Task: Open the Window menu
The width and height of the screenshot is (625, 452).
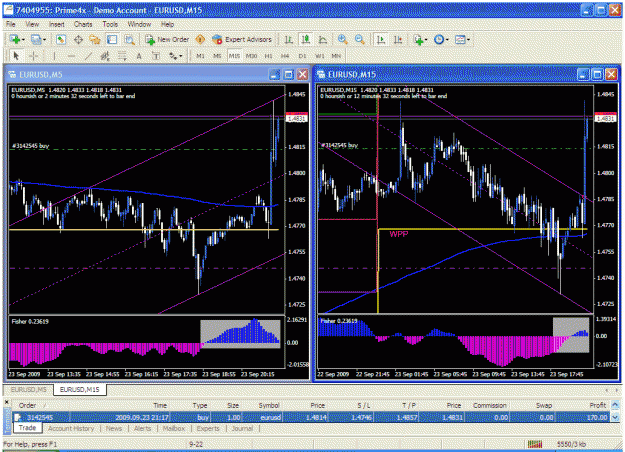Action: 139,24
